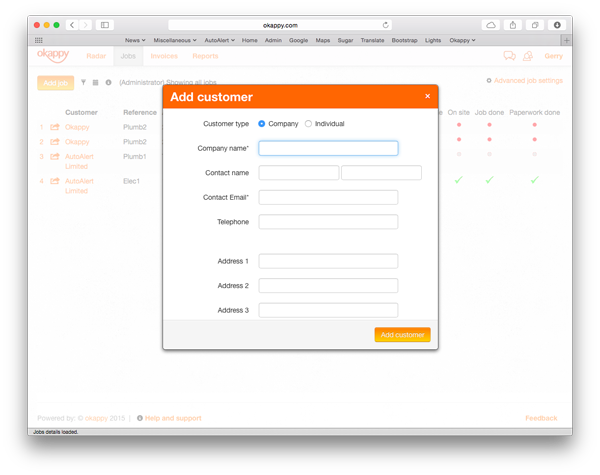Click the Safari forward arrow
Image resolution: width=600 pixels, height=475 pixels.
click(85, 25)
